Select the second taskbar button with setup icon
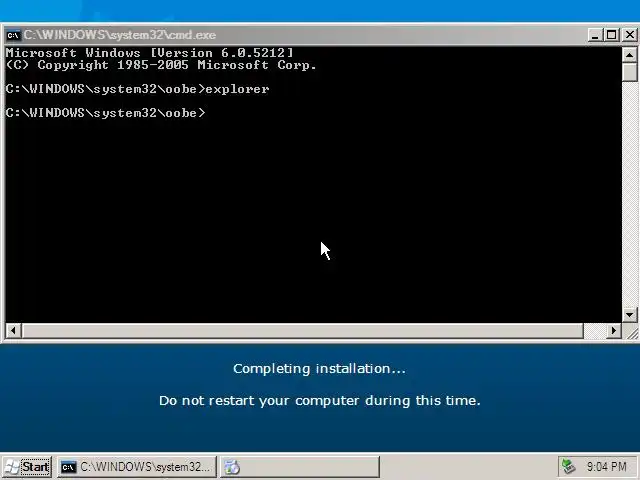Screen dimensions: 640x480 (x=300, y=467)
